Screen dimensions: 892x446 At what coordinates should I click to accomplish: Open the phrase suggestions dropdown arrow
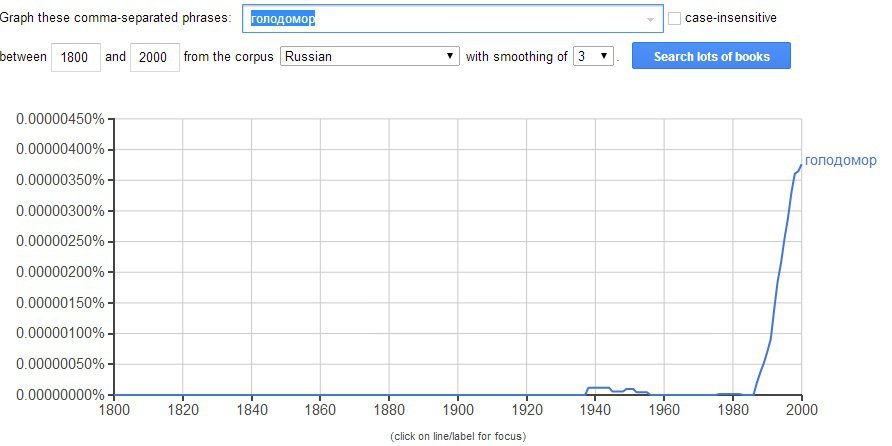click(x=650, y=19)
